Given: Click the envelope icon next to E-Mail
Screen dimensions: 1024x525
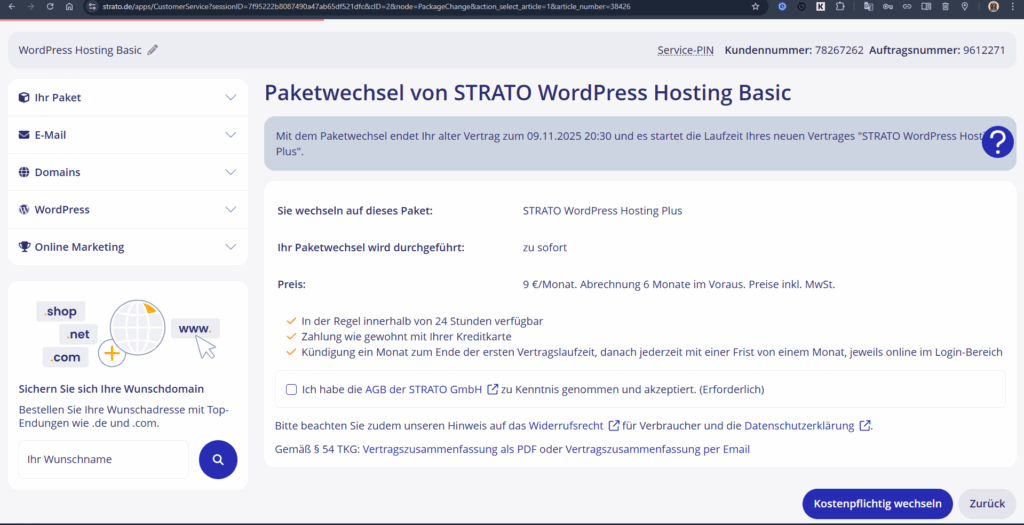Looking at the screenshot, I should coord(24,135).
